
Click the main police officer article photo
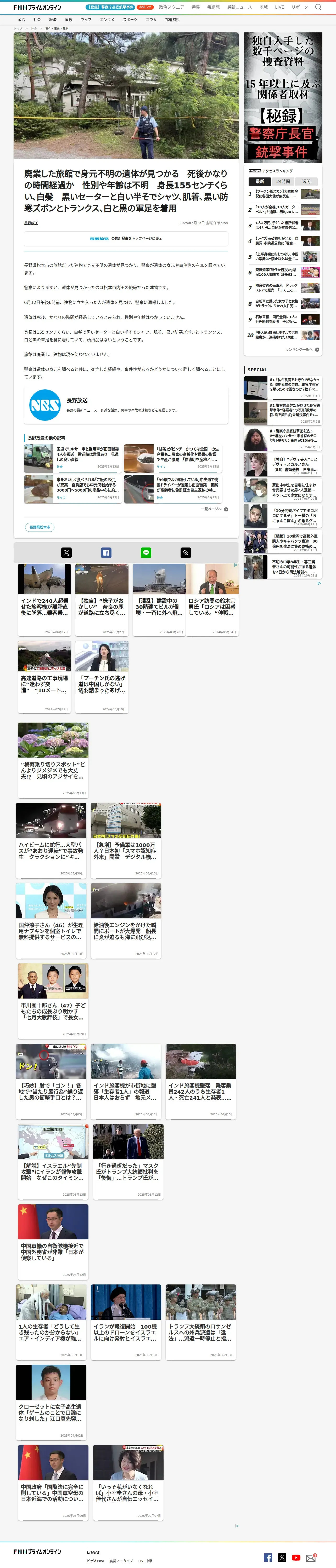click(x=126, y=96)
